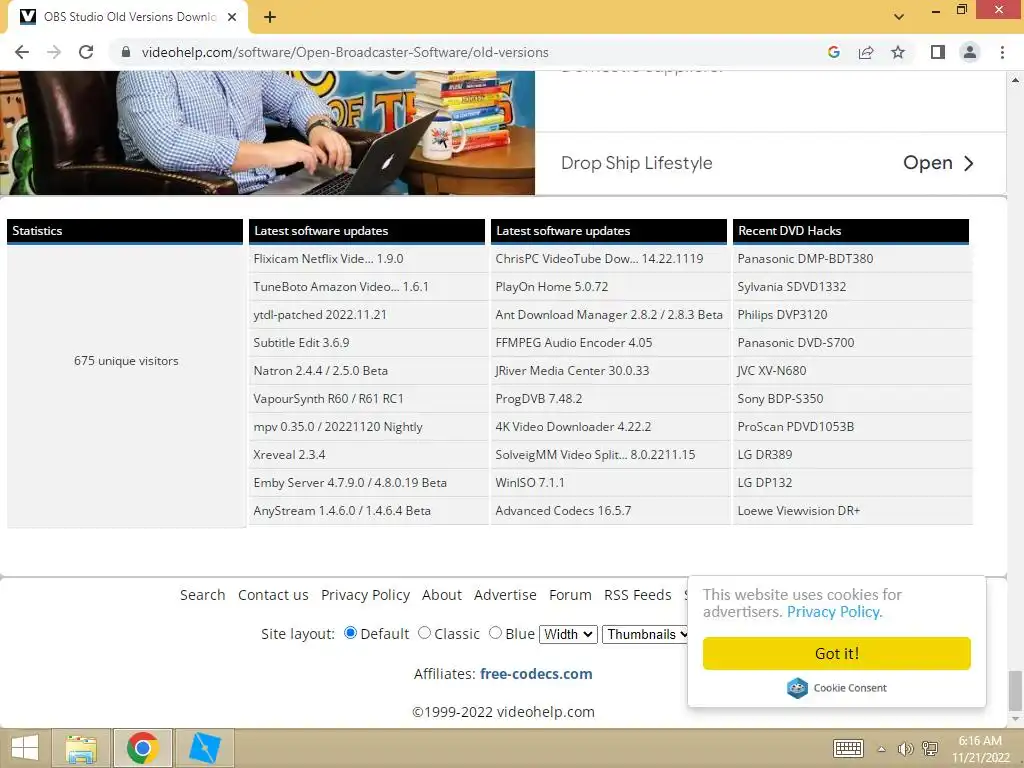
Task: Open Subtitle Edit 3.6.9 entry
Action: pos(301,343)
